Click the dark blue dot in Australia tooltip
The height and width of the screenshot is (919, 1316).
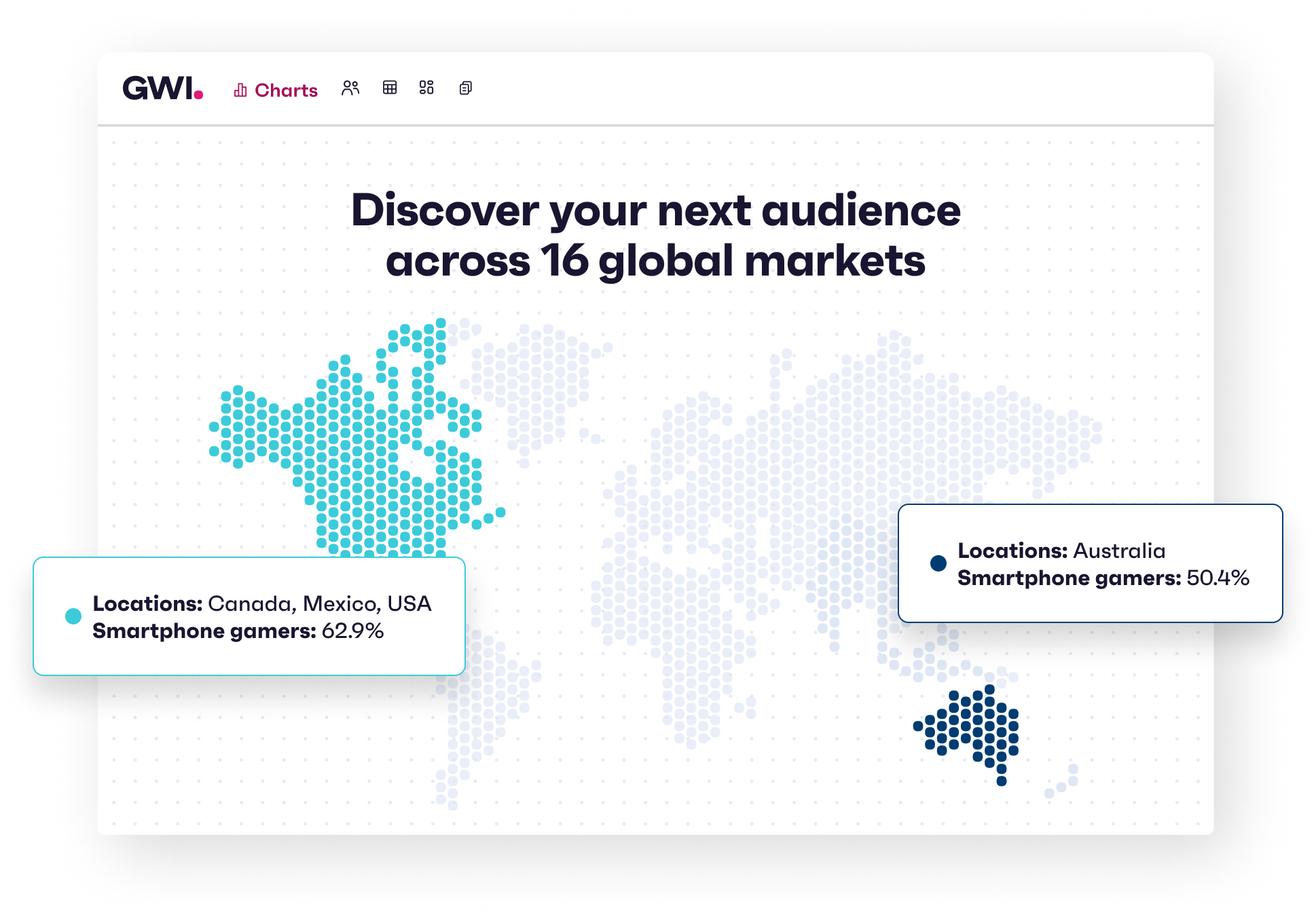(939, 562)
